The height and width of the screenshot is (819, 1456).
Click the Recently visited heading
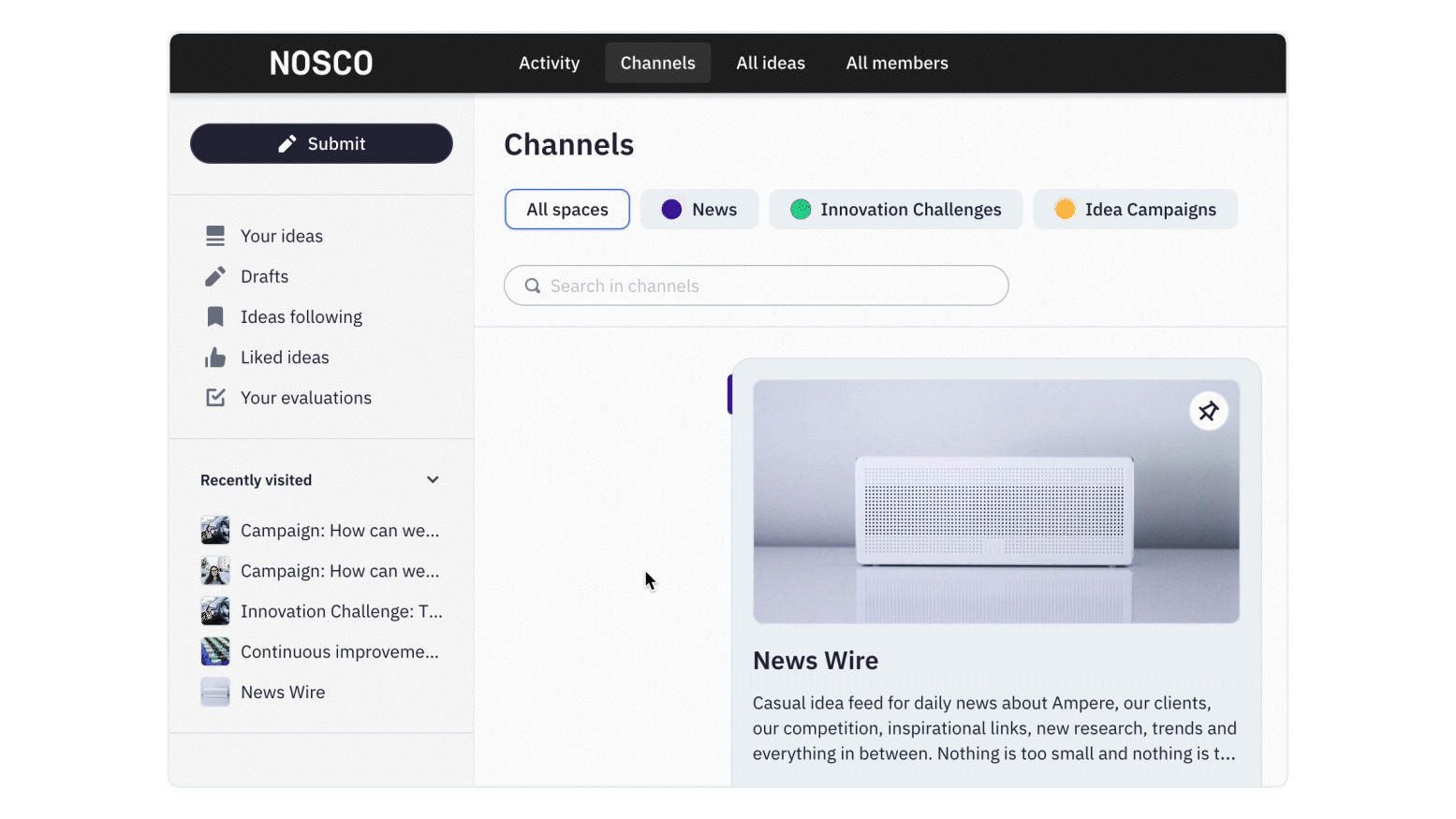256,479
